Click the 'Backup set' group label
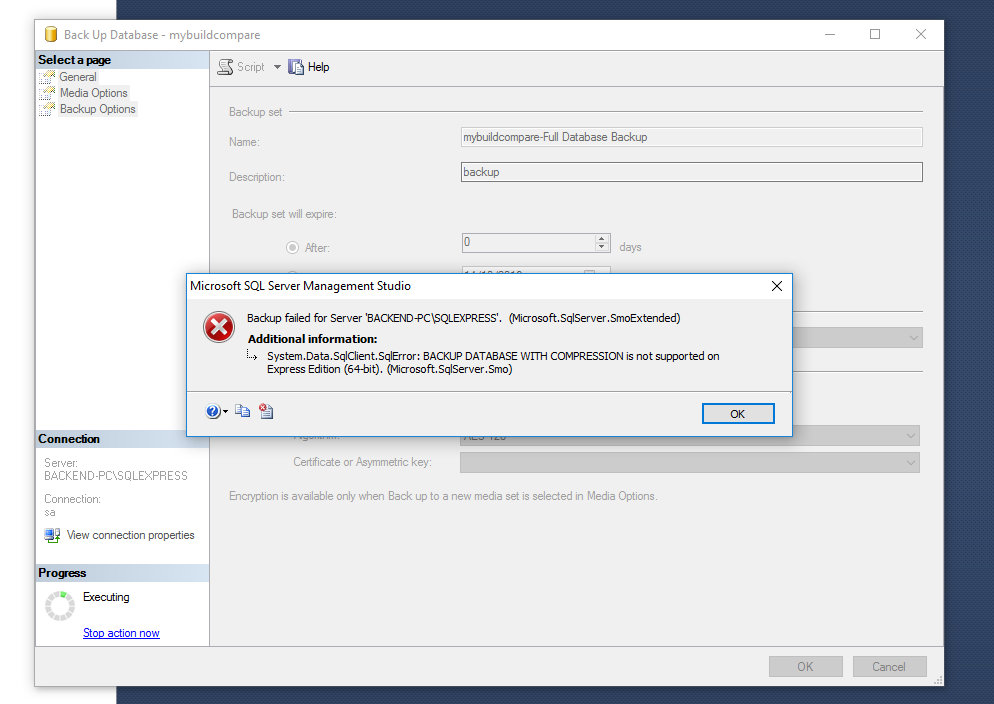 click(x=255, y=112)
